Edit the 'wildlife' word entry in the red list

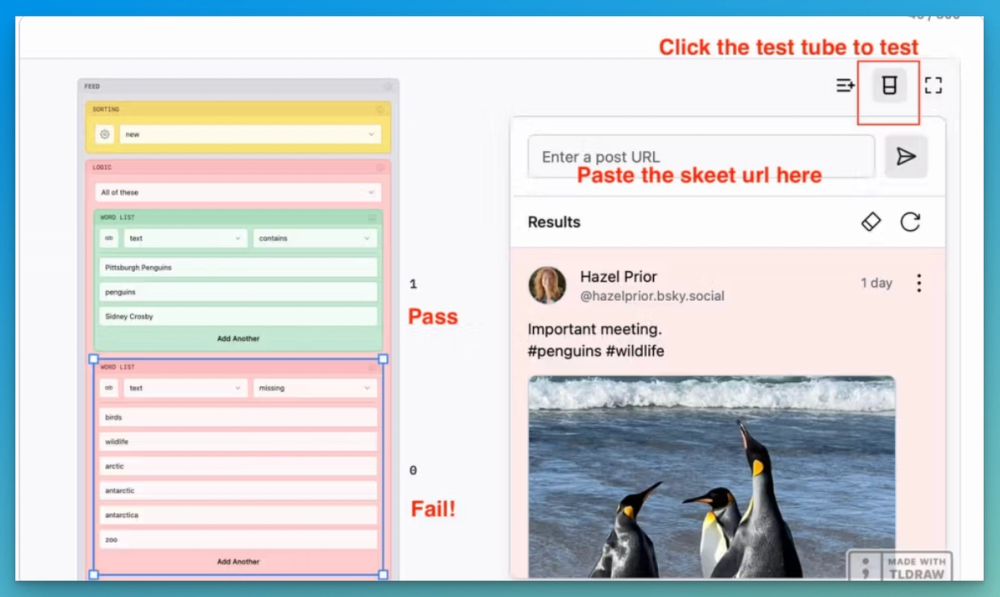point(238,441)
